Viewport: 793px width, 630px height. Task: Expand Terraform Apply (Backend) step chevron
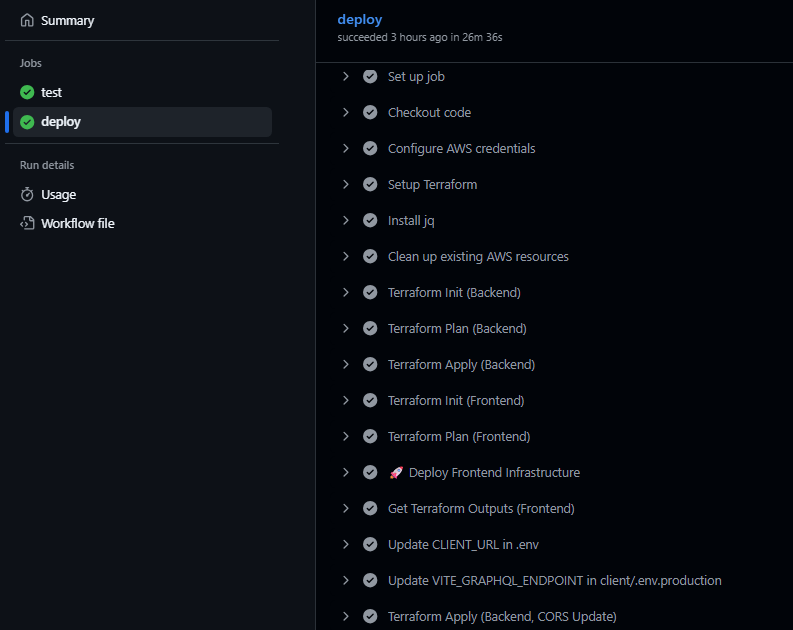[346, 364]
